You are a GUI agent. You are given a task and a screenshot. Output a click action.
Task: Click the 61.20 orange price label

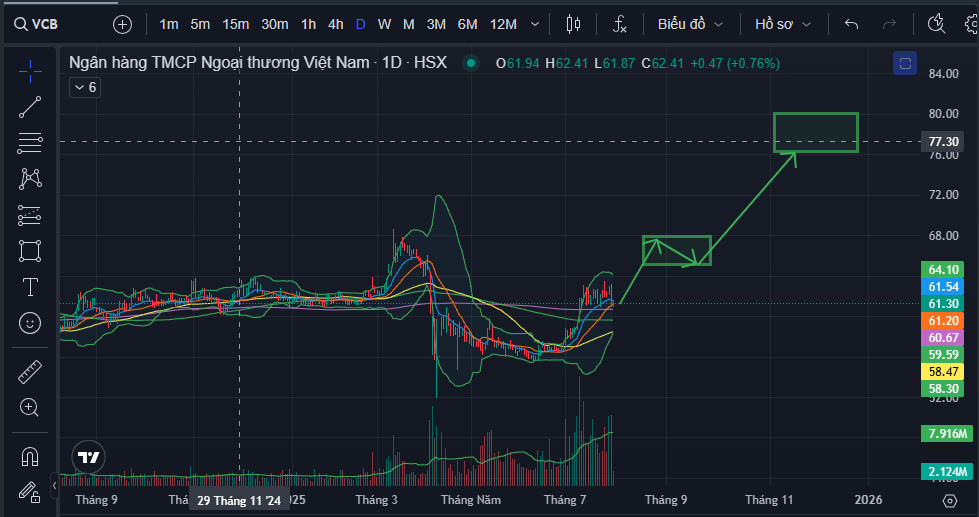(943, 320)
